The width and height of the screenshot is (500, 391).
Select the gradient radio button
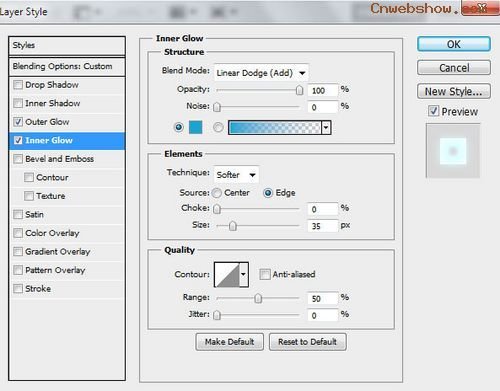[x=218, y=127]
